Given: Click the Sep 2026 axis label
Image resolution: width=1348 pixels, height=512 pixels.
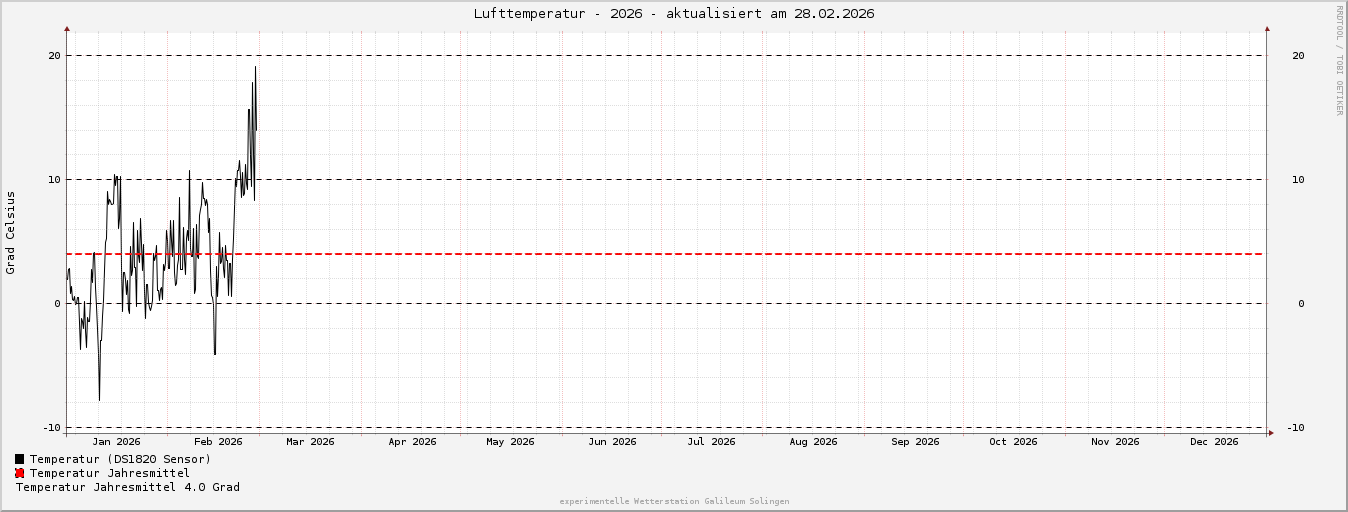Looking at the screenshot, I should click(x=915, y=441).
